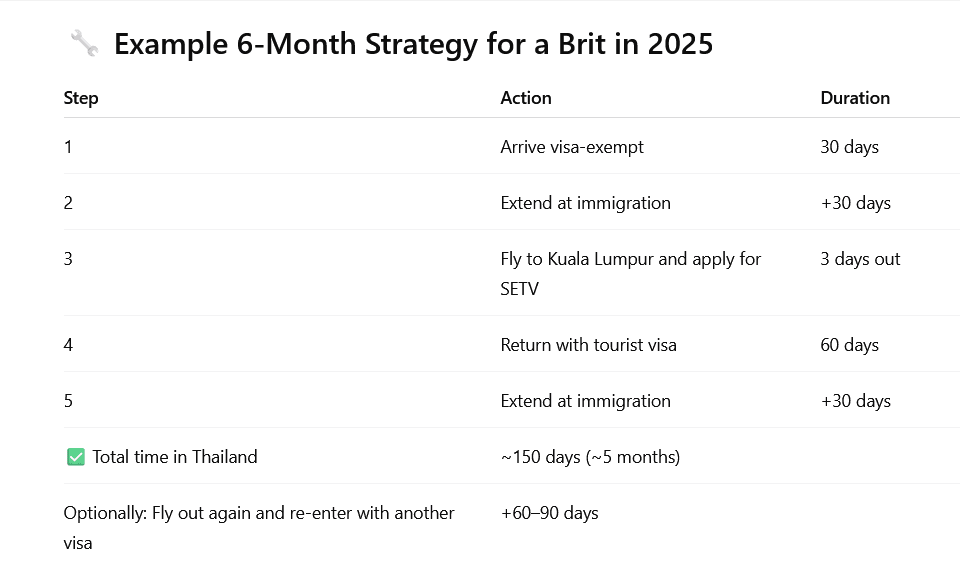960x581 pixels.
Task: Click the green checkmark emoji icon
Action: click(76, 457)
